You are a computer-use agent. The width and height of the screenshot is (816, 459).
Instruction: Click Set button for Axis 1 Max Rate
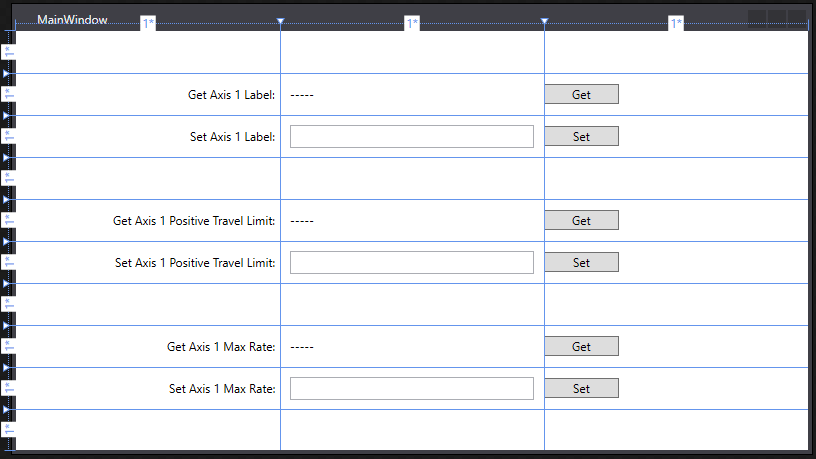pos(581,388)
